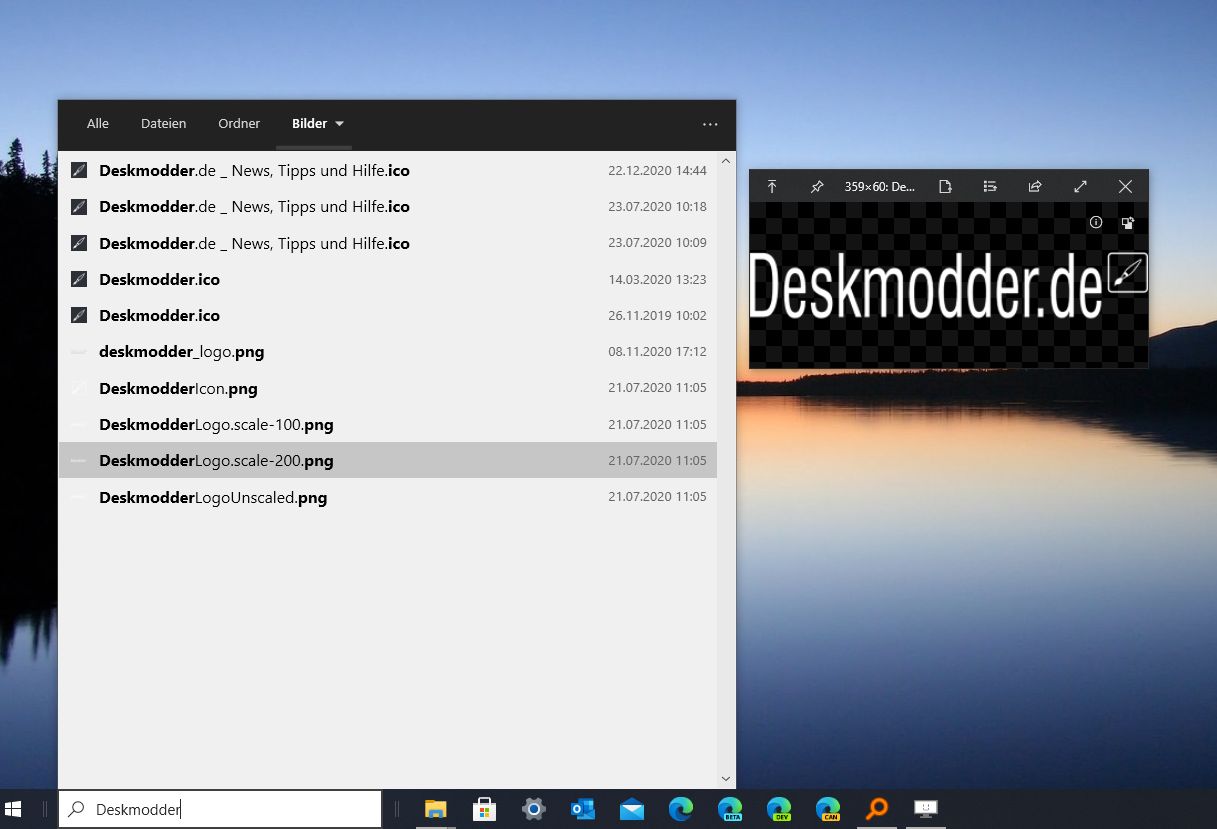Viewport: 1217px width, 829px height.
Task: Click the thumbnail of DeskmodderIcon.png
Action: [x=79, y=388]
